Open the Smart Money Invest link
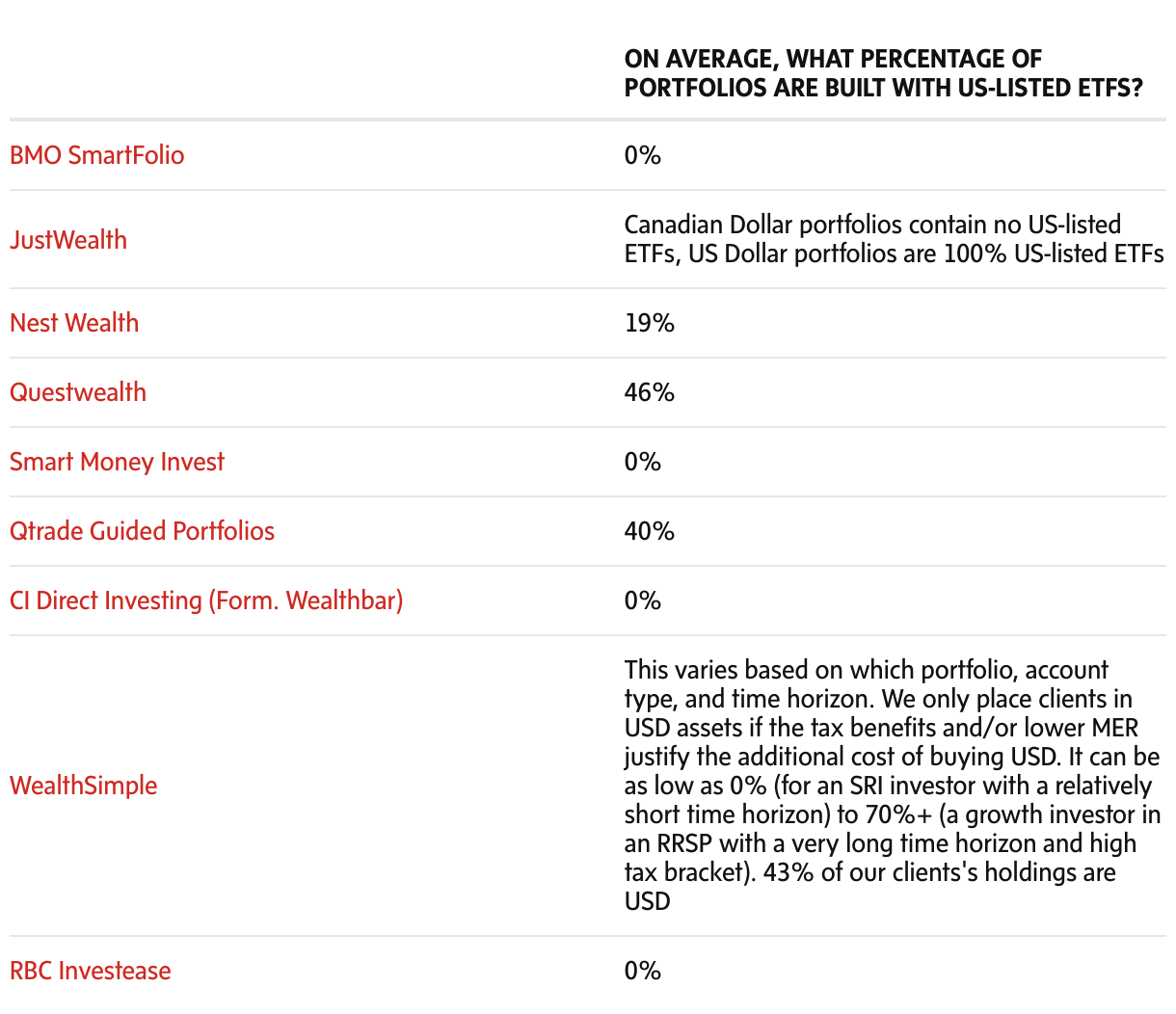The height and width of the screenshot is (1014, 1176). (117, 462)
